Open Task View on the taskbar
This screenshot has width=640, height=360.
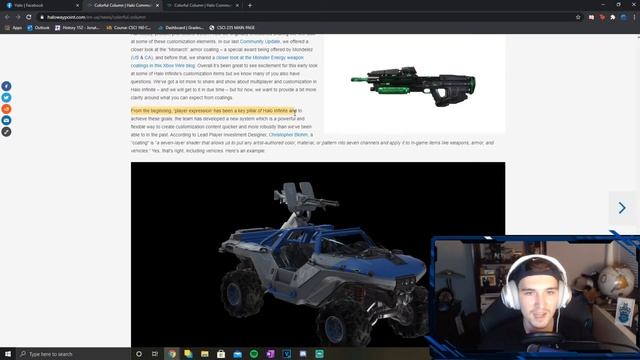(x=155, y=354)
